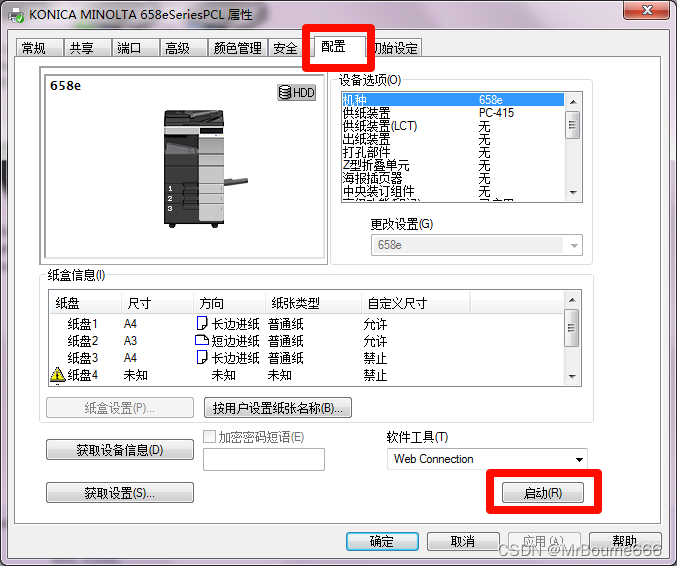Open the 更改设置(G) dropdown showing 658e
The image size is (677, 566).
477,245
